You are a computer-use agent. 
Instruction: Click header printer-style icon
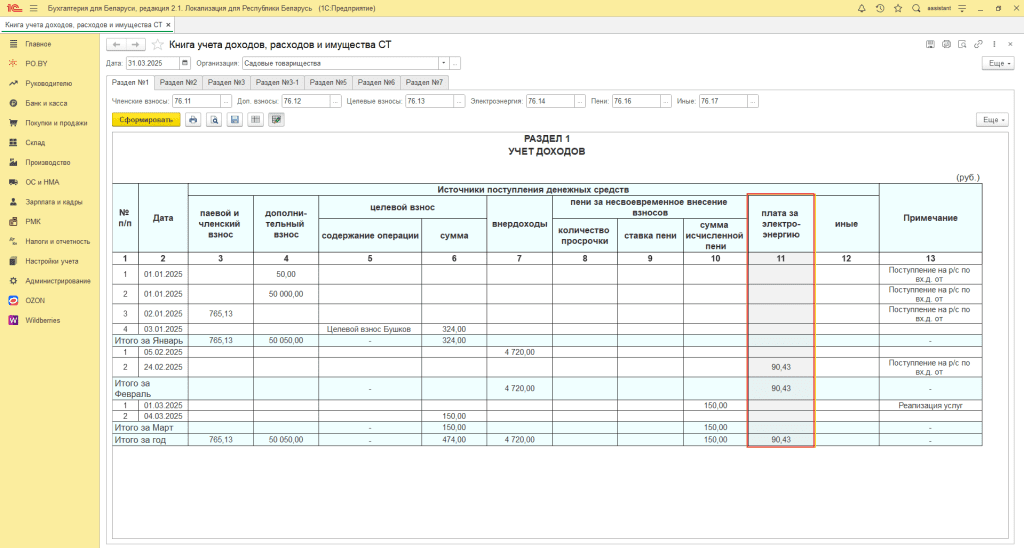point(946,44)
